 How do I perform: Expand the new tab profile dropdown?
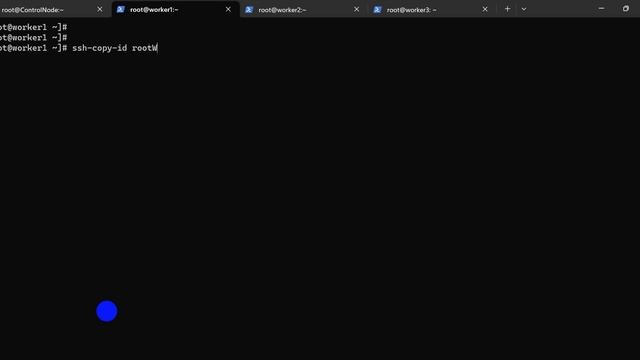pyautogui.click(x=524, y=9)
